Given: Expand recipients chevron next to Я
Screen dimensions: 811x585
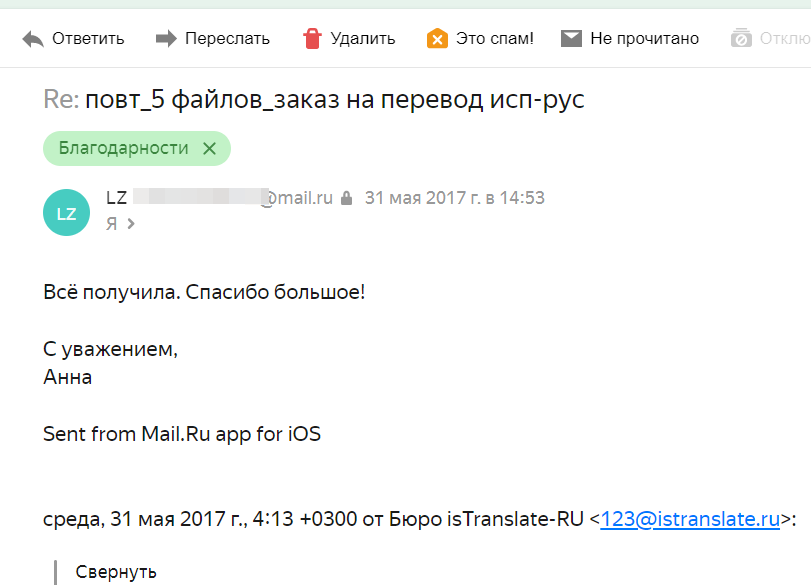Looking at the screenshot, I should (131, 223).
